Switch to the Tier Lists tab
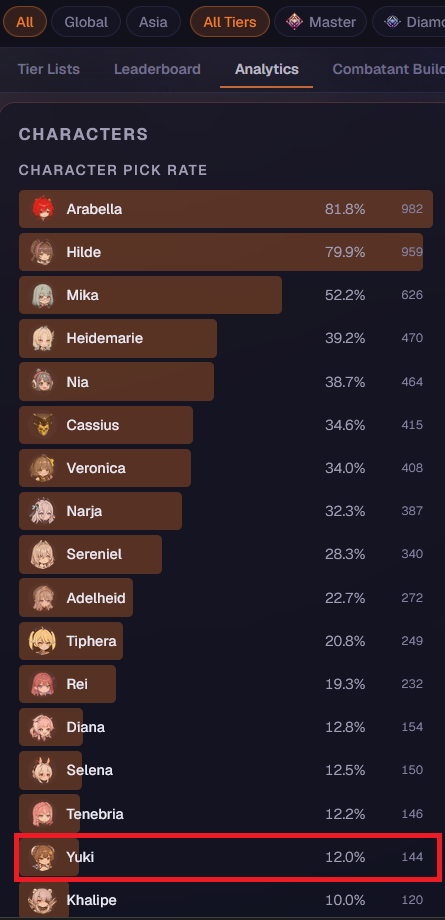This screenshot has height=920, width=445. (49, 69)
